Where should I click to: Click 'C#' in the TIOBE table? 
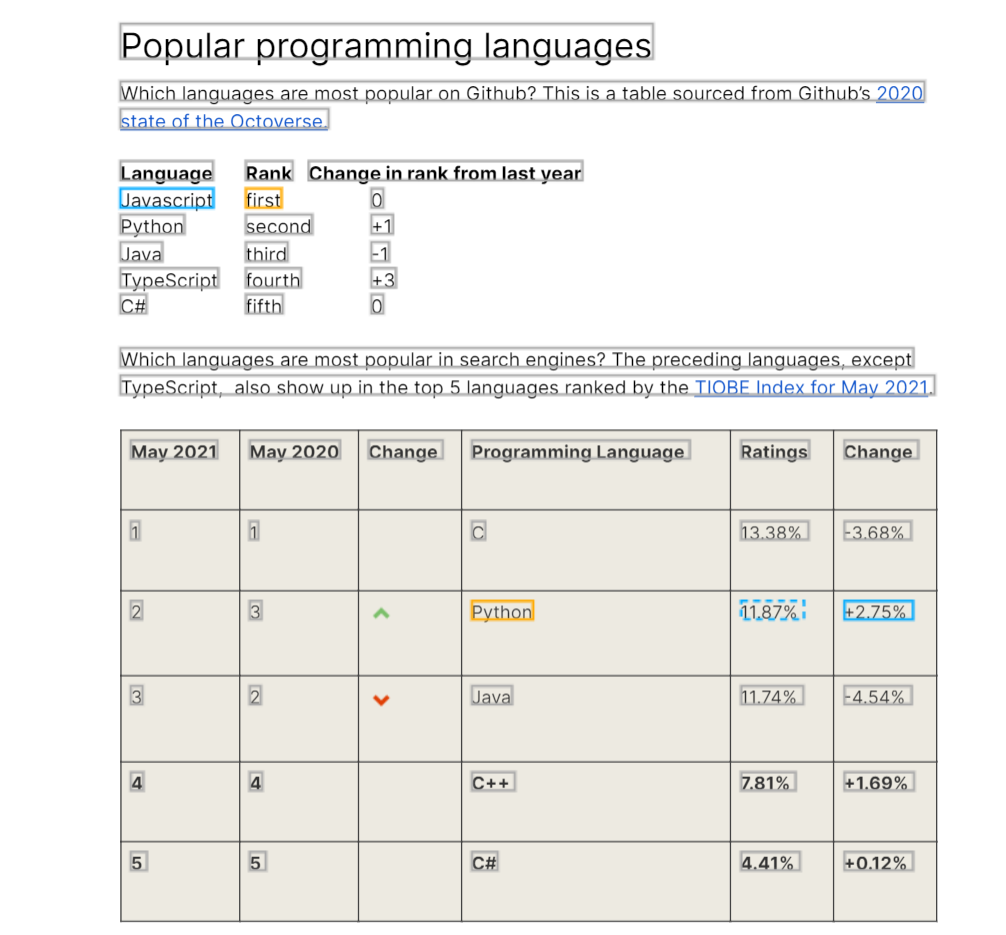(484, 862)
